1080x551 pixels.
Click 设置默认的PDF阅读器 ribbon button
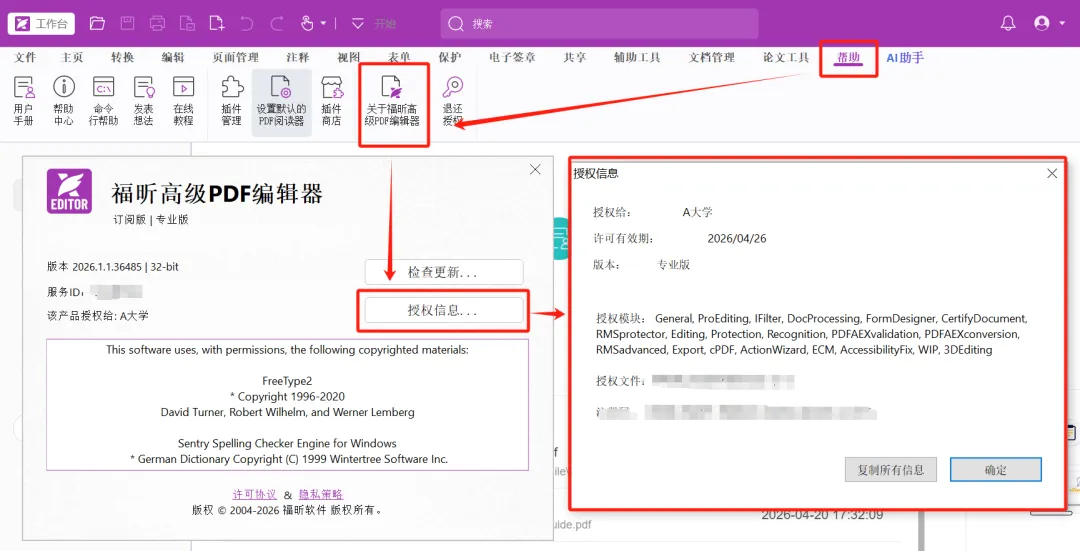point(281,102)
